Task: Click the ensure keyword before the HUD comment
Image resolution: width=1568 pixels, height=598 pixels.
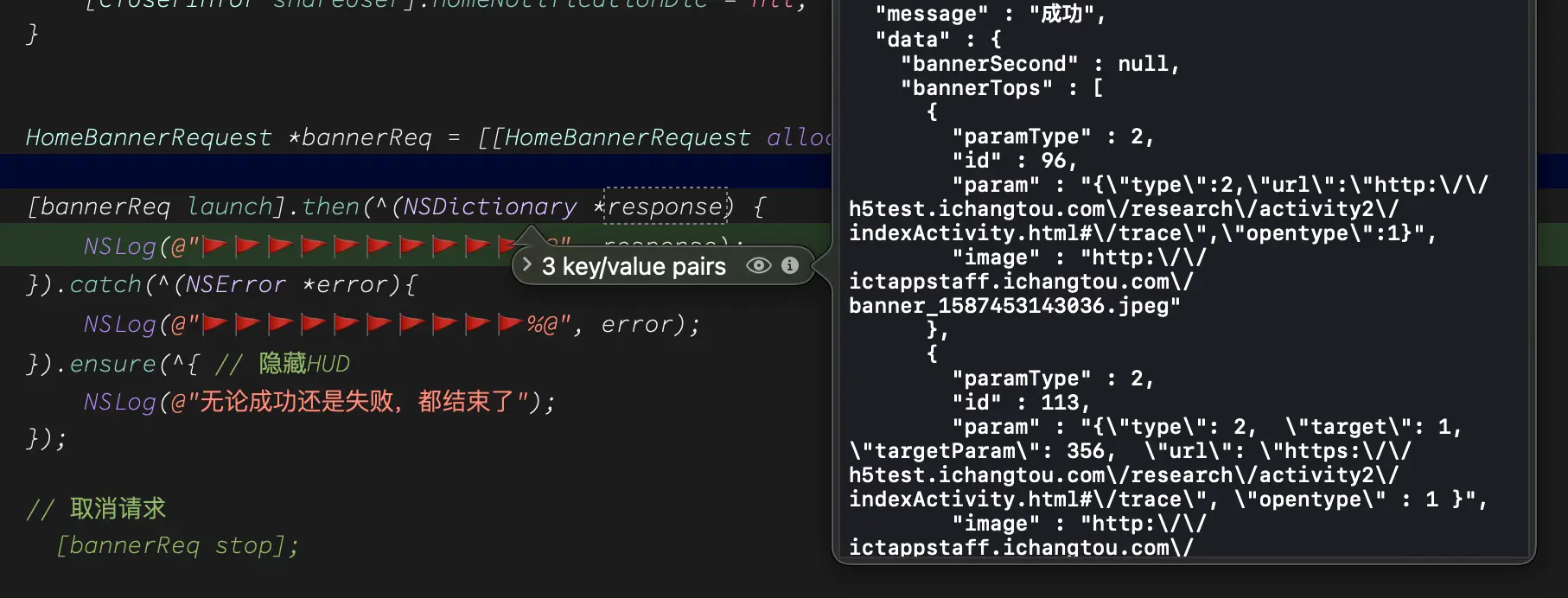Action: (x=112, y=364)
